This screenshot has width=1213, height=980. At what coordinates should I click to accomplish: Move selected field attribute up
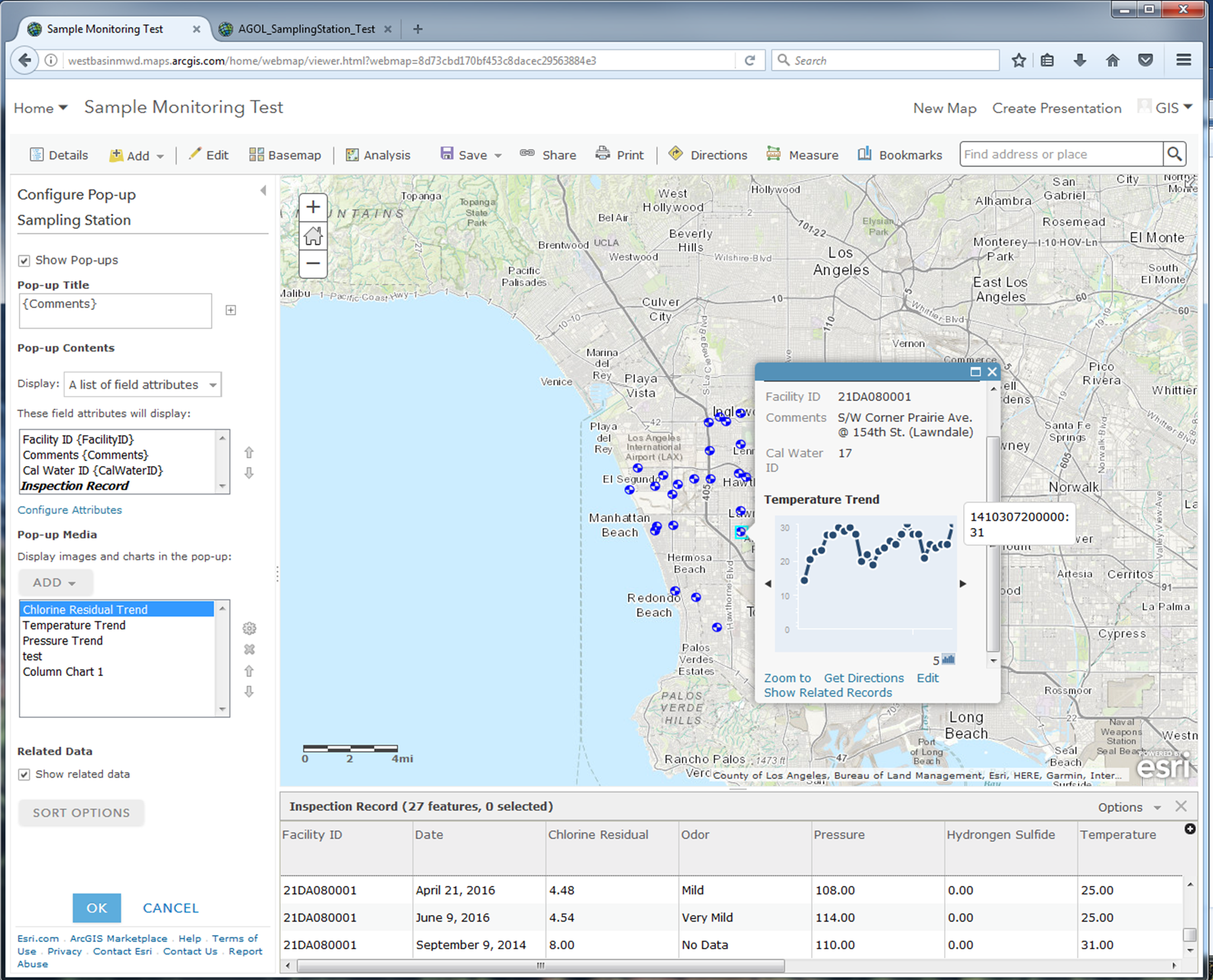click(249, 452)
